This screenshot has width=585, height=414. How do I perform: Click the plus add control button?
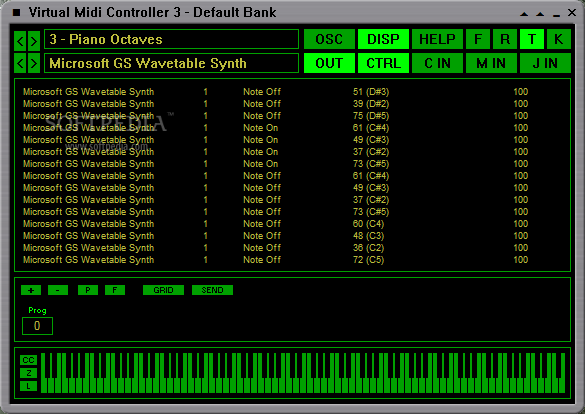tap(31, 290)
